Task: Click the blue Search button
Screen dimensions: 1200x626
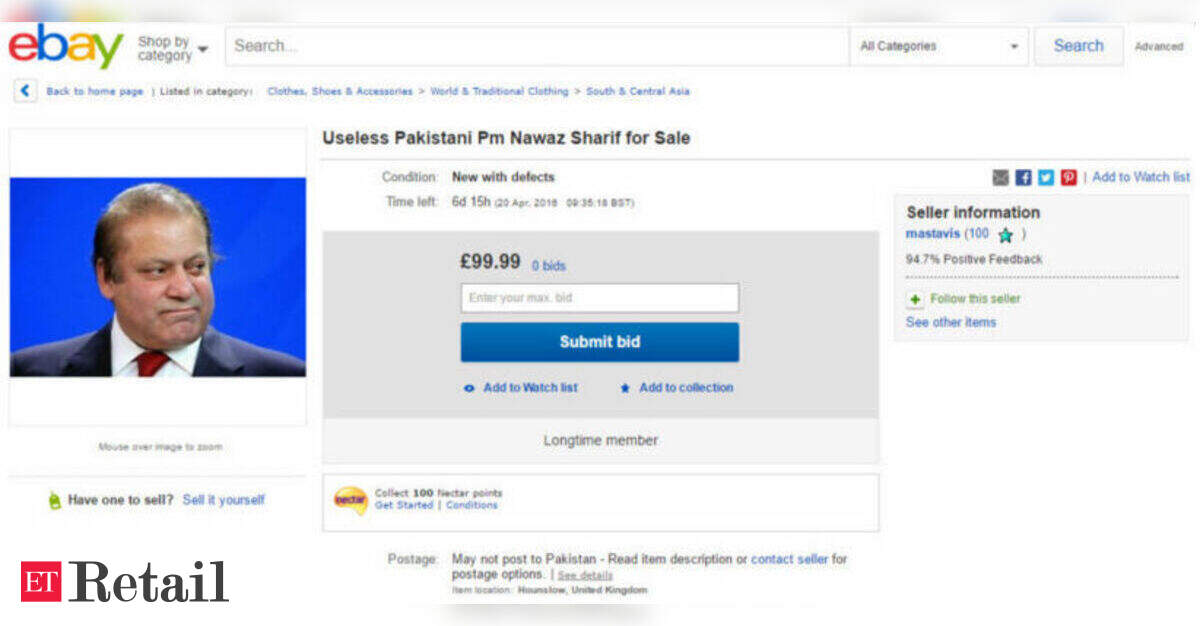Action: 1078,46
